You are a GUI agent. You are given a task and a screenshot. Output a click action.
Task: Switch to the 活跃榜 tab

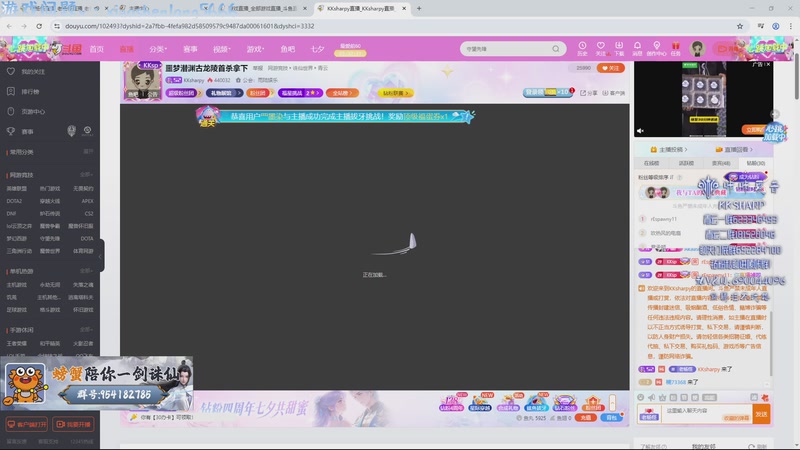[686, 163]
